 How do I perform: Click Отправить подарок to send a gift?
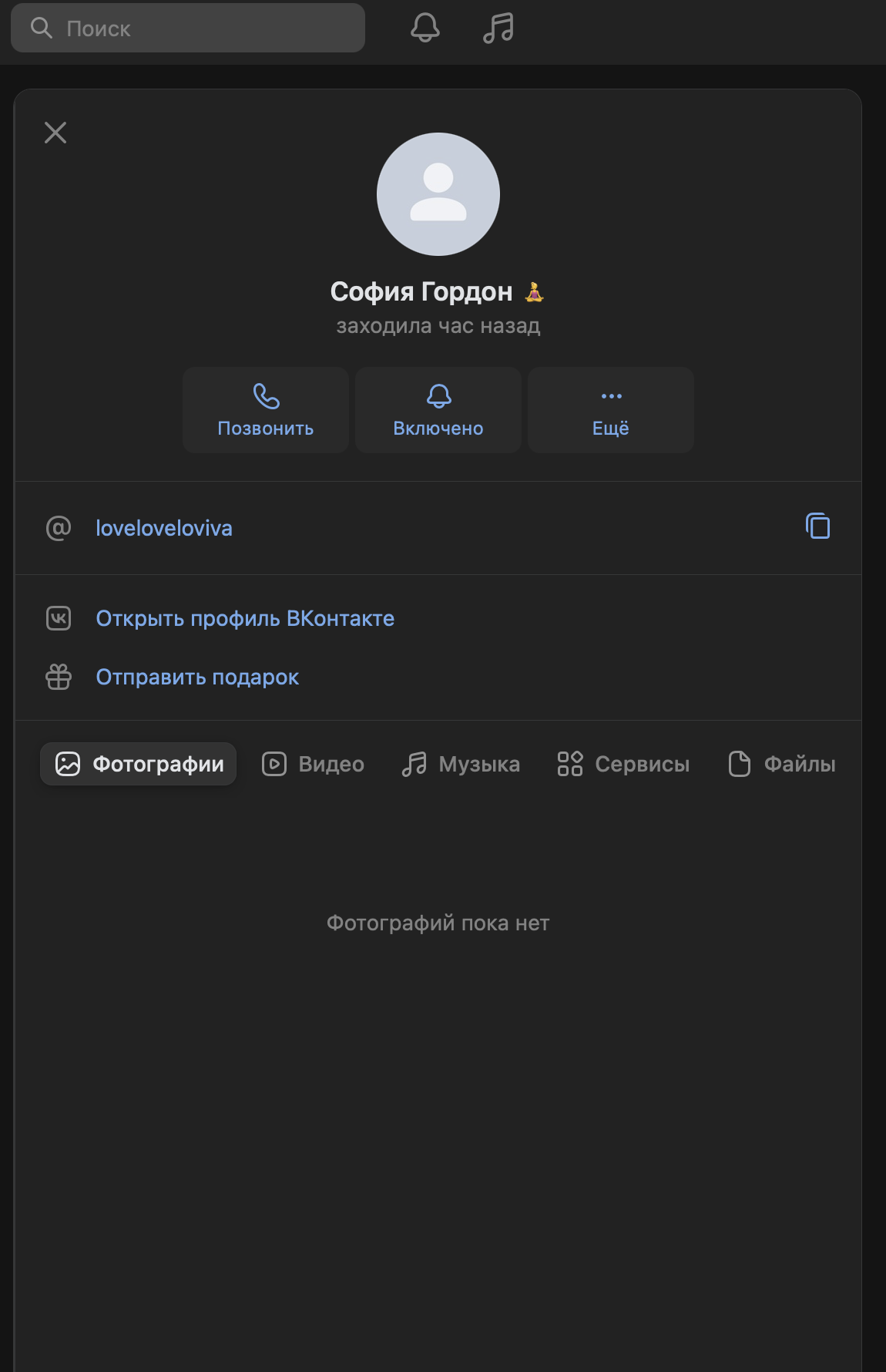coord(197,677)
